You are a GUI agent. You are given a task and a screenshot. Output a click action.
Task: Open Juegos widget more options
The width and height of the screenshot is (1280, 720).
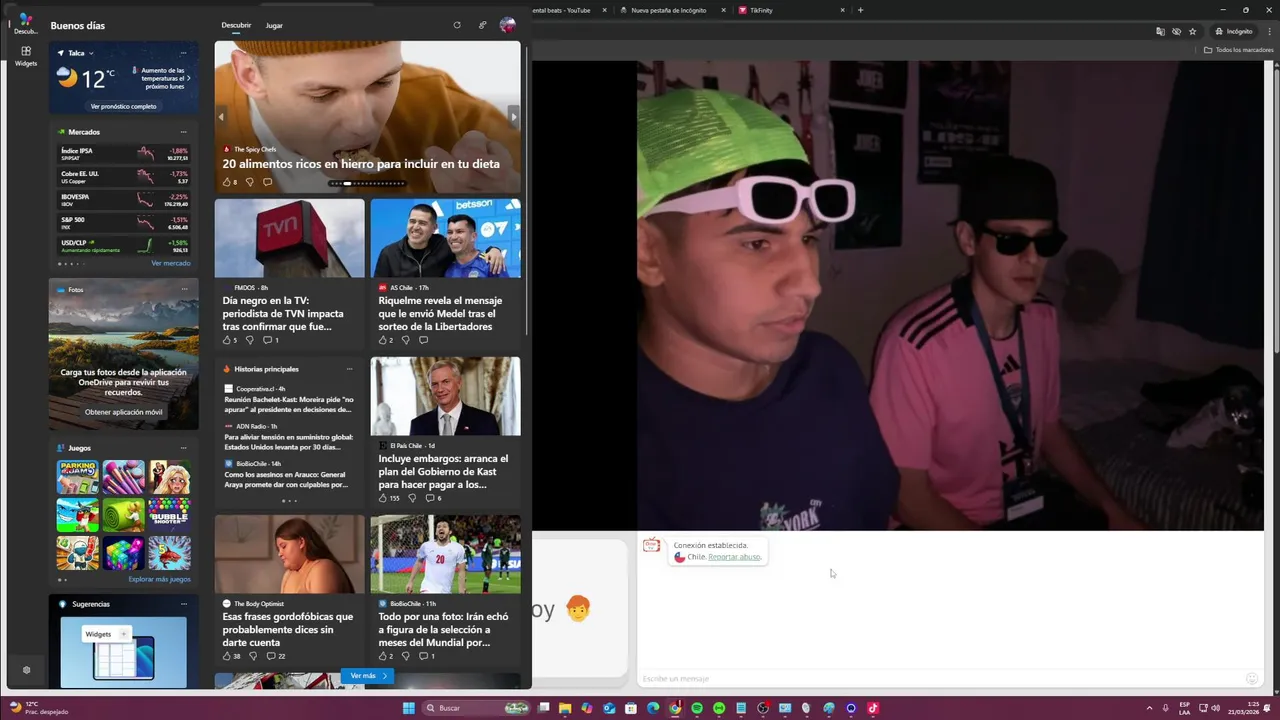click(183, 448)
